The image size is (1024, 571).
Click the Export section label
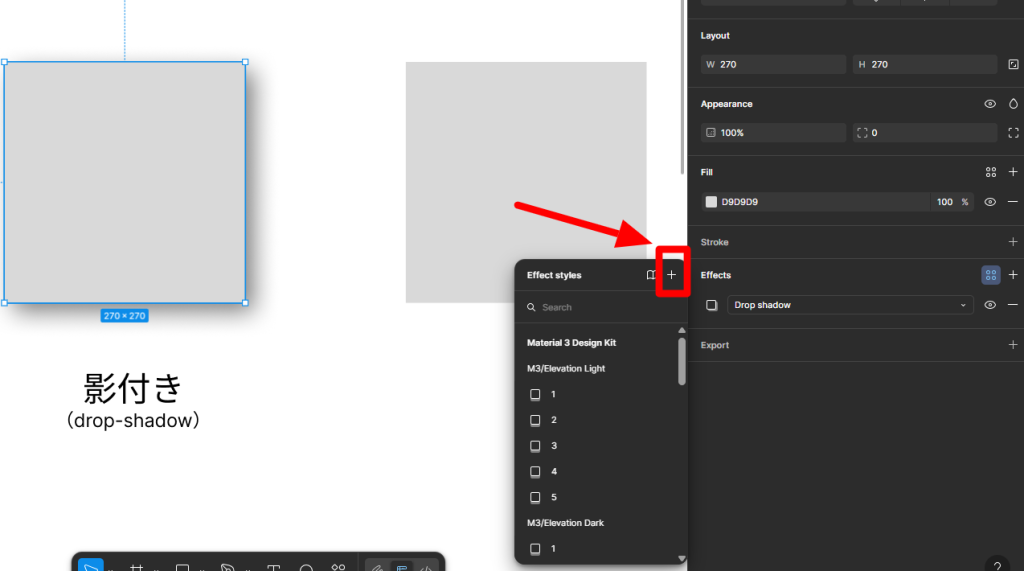pos(714,345)
